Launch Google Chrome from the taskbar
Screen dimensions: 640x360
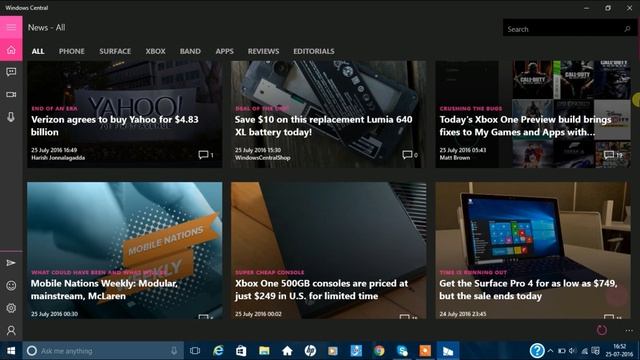[379, 351]
